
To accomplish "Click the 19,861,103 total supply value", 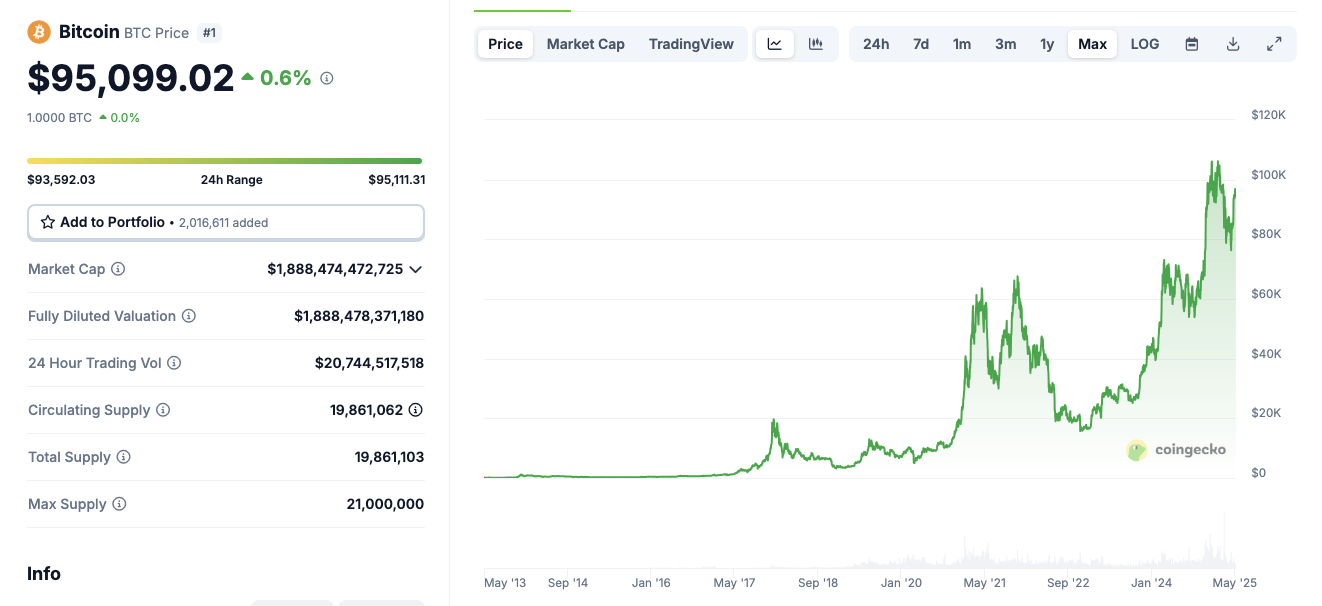I will 389,457.
